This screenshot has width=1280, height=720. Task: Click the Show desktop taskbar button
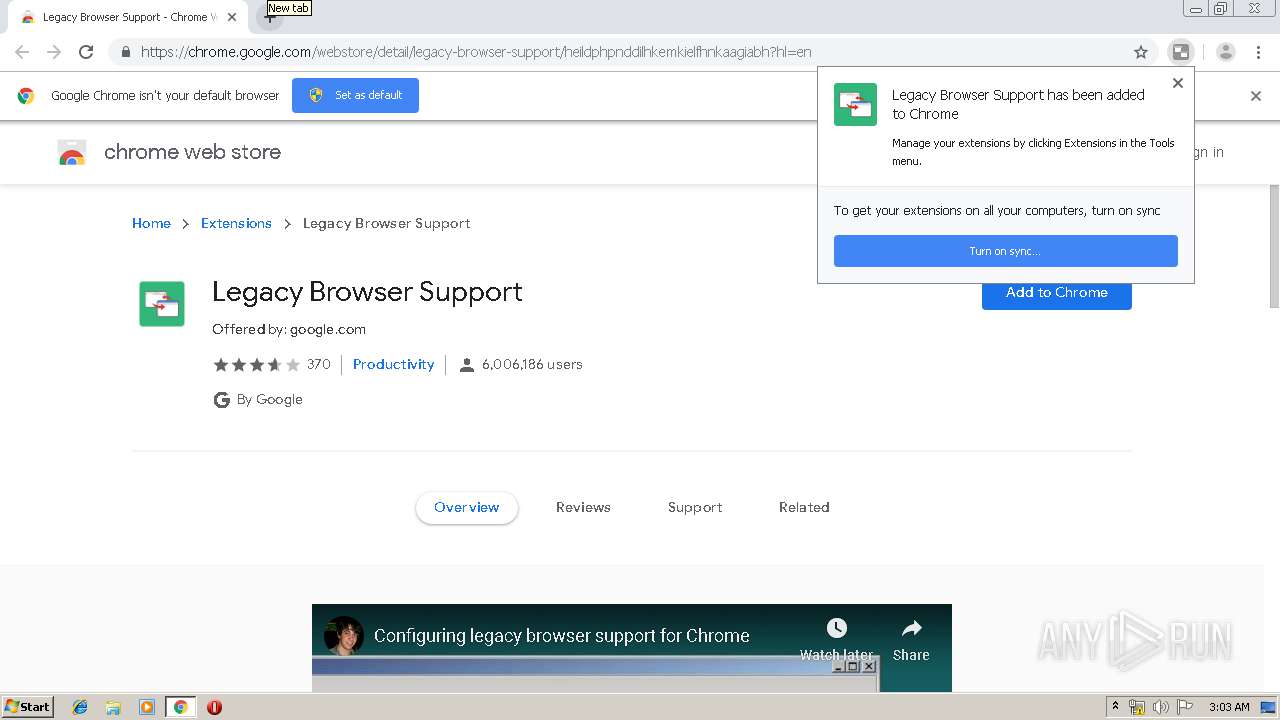[x=1269, y=707]
